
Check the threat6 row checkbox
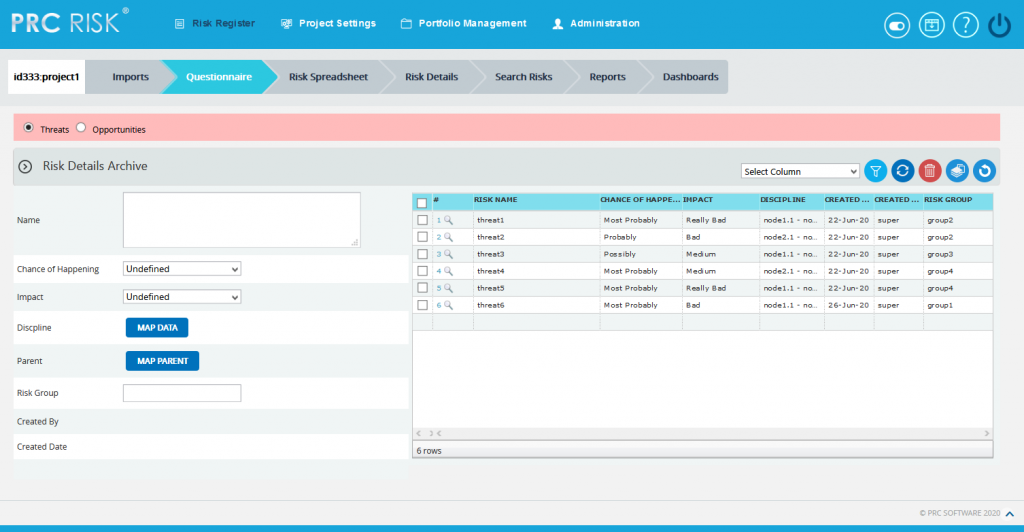pyautogui.click(x=423, y=305)
